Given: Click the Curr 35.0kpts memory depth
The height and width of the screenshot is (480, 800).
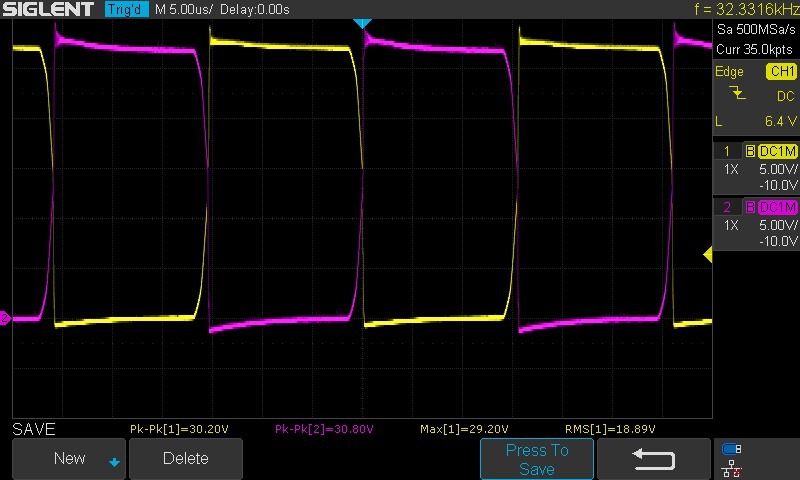Looking at the screenshot, I should tap(754, 49).
